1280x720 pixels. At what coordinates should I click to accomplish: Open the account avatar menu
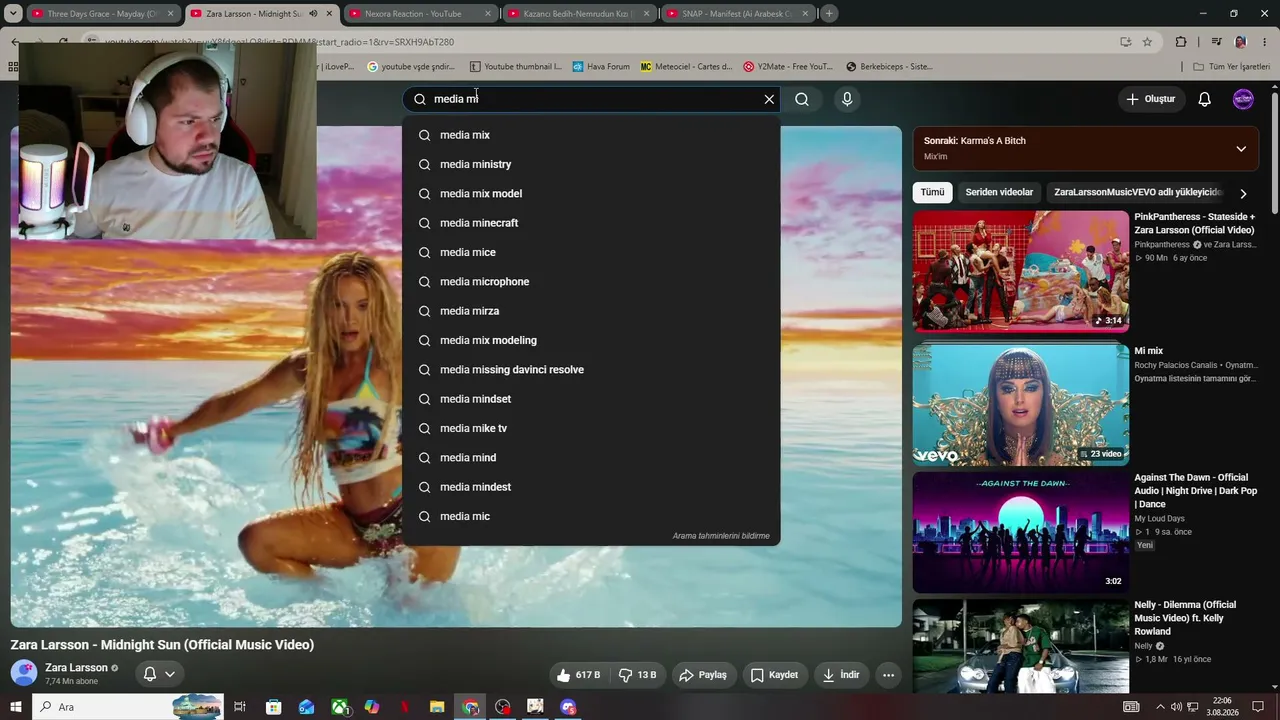click(x=1243, y=99)
